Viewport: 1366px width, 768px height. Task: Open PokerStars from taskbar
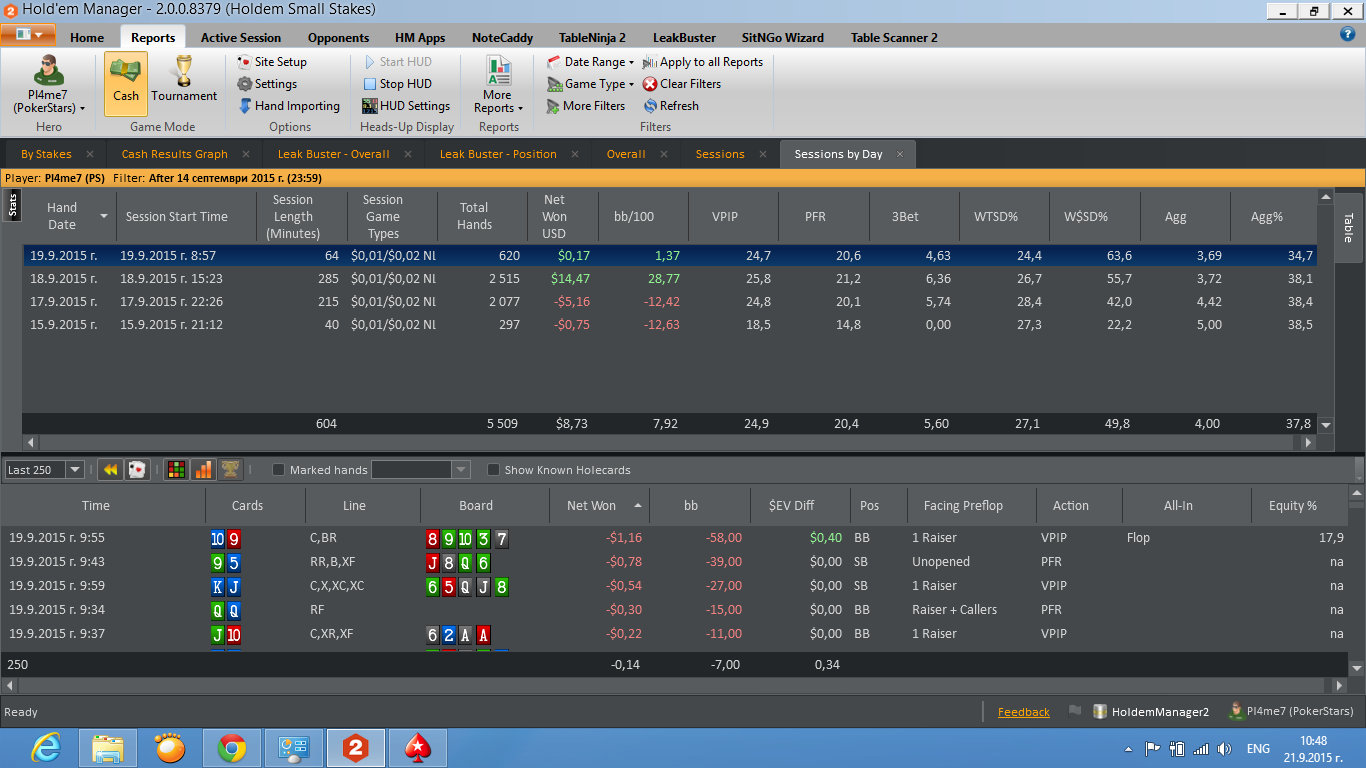[418, 748]
